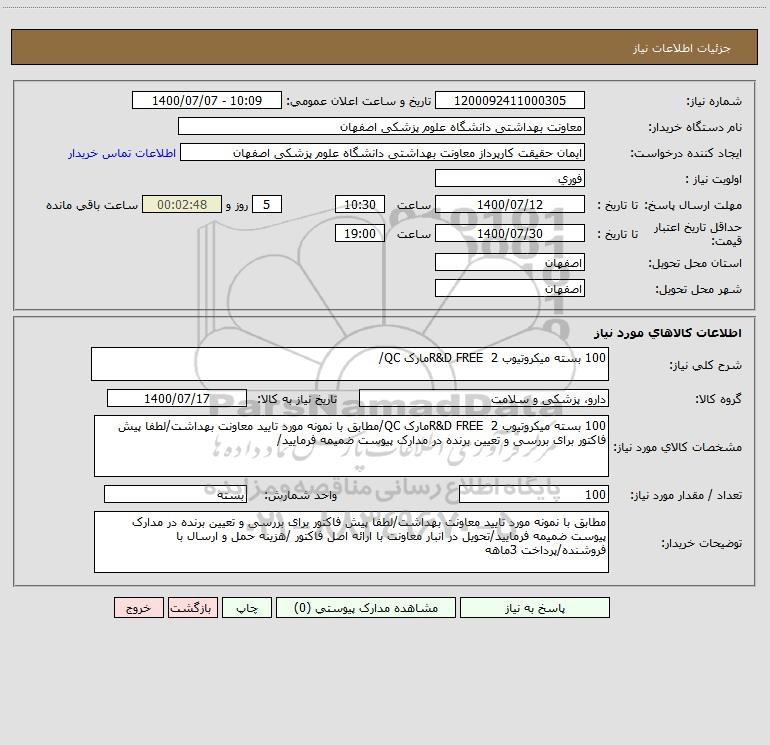Click the label 'مشخصات کالای مورد نیاز:'
770x745 pixels.
pos(679,447)
